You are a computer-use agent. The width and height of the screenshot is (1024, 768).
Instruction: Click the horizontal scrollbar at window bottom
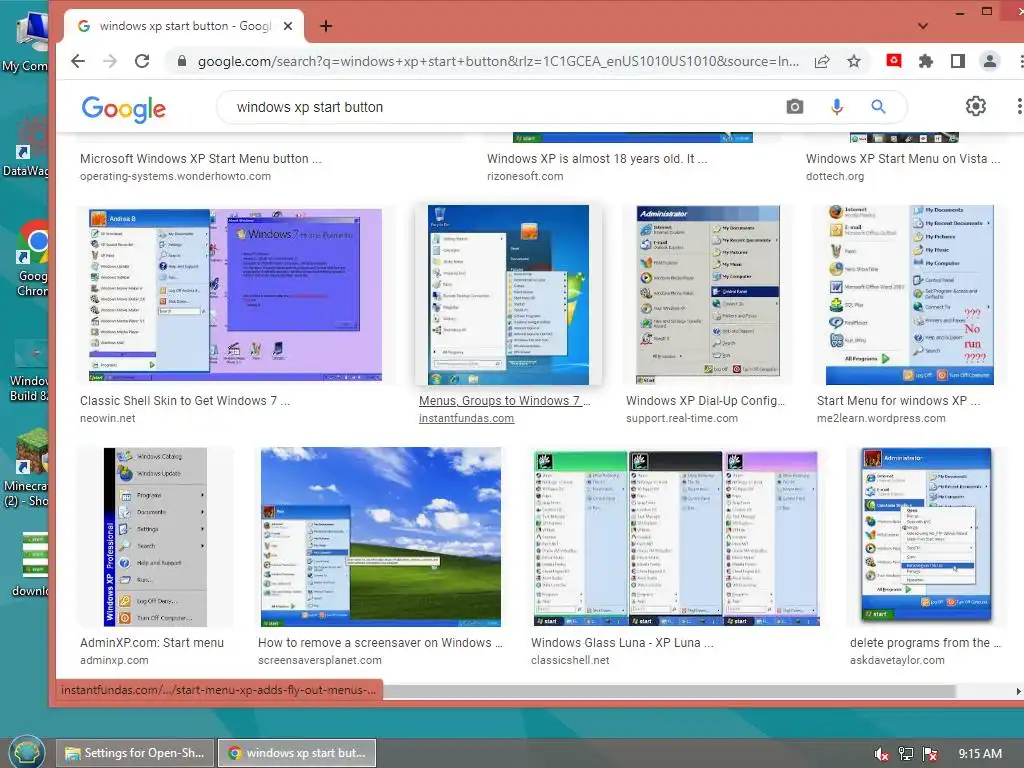click(669, 691)
